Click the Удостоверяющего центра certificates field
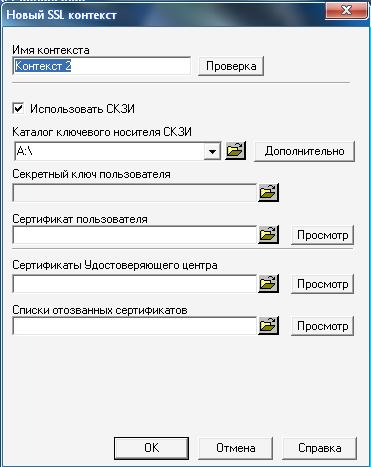 click(x=134, y=284)
